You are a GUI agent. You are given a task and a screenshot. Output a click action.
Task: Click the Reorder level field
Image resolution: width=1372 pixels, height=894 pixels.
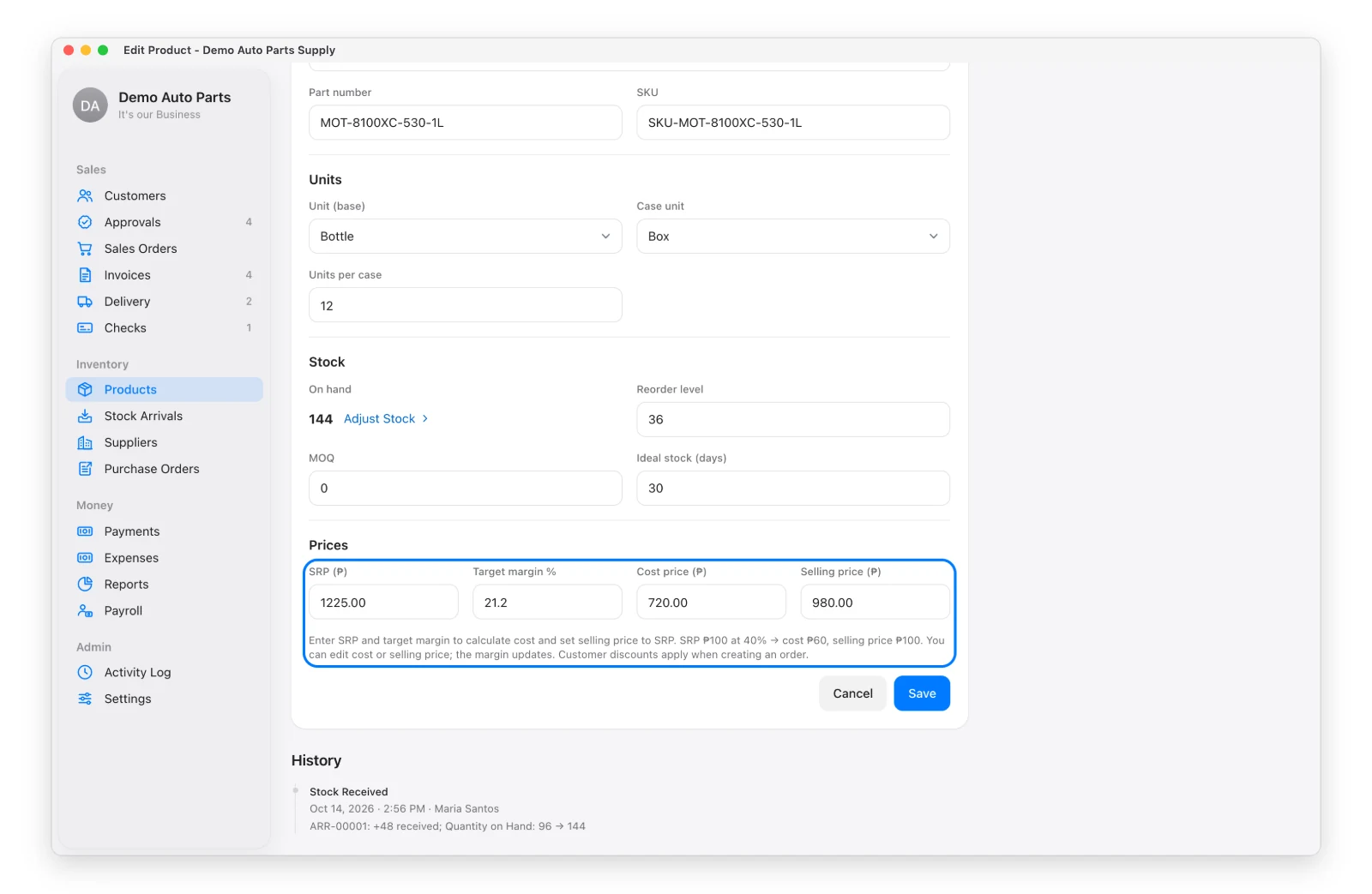793,420
